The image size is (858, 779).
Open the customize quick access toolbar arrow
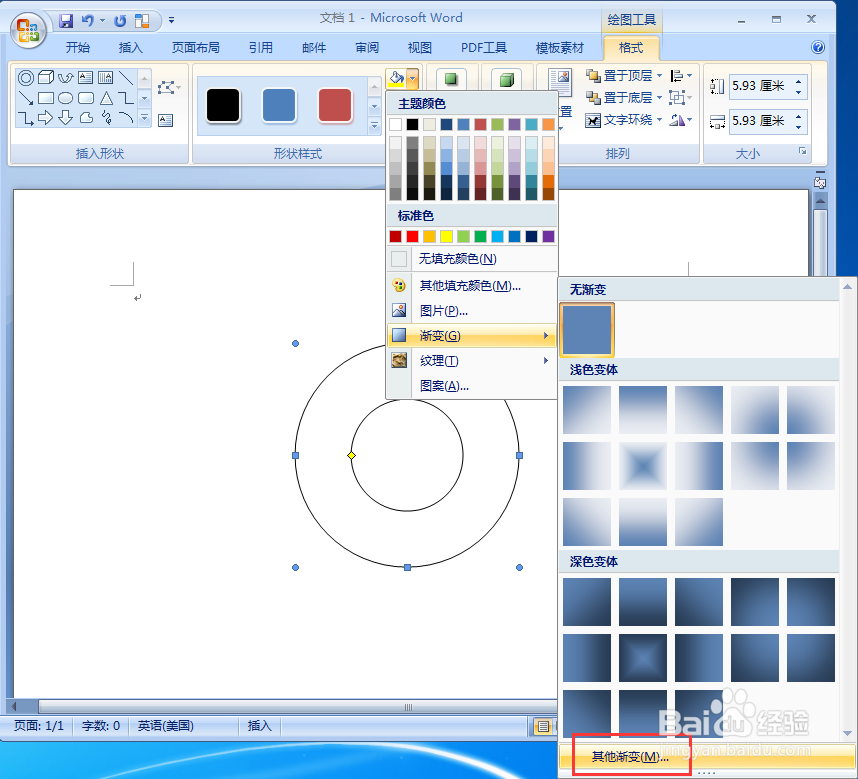coord(171,20)
